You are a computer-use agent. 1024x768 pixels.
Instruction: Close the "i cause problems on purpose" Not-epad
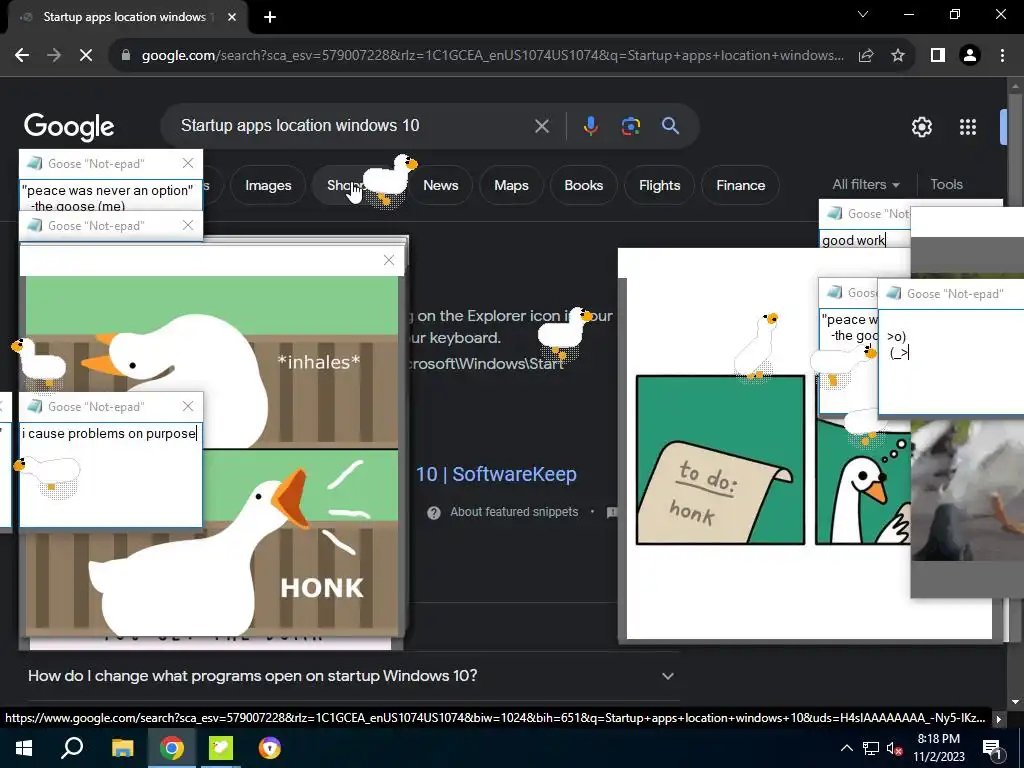[188, 406]
